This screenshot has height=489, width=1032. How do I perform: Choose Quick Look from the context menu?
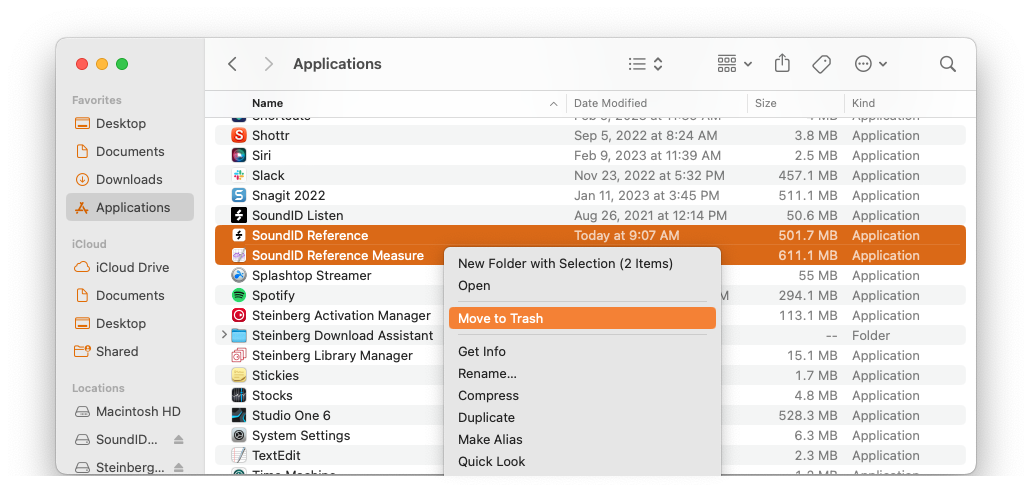click(x=582, y=461)
